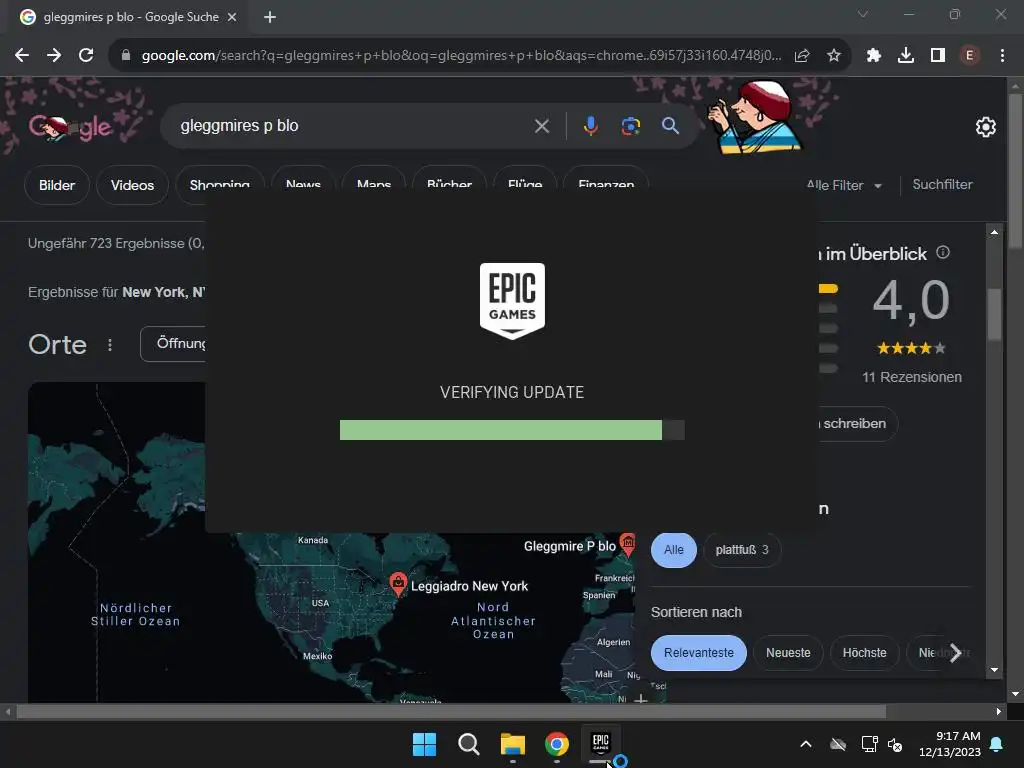
Task: Focus the Google search input field
Action: (353, 126)
